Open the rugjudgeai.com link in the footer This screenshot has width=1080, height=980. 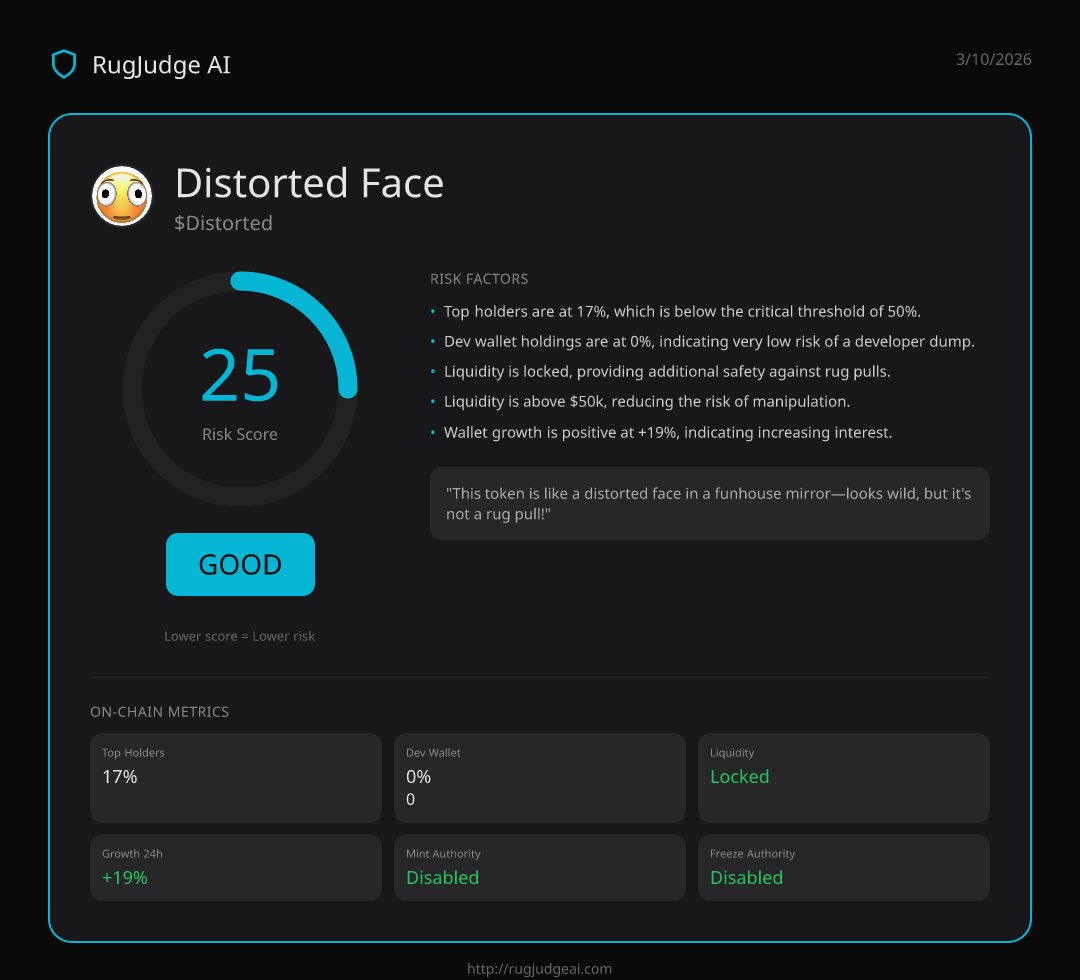(539, 968)
